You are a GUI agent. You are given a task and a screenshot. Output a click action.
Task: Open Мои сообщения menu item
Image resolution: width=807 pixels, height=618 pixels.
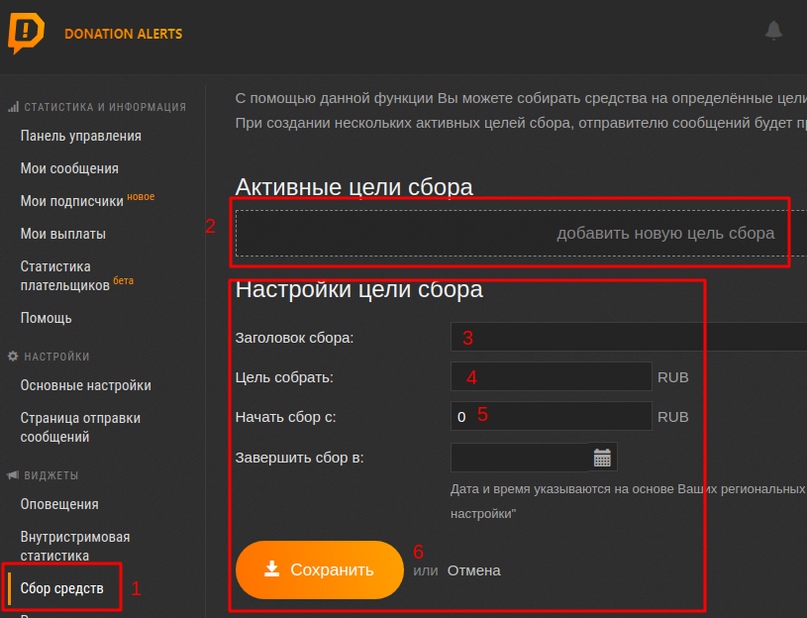(69, 168)
